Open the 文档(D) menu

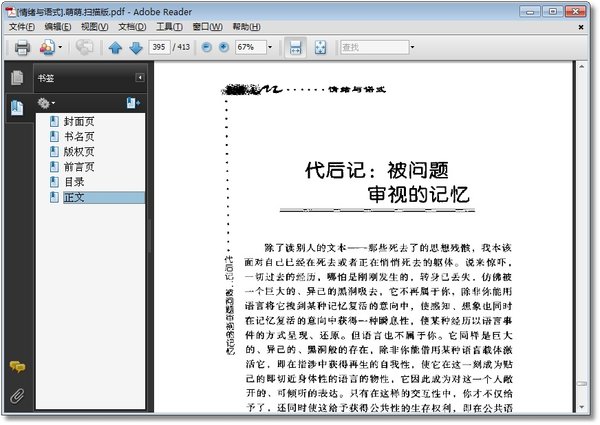[132, 27]
